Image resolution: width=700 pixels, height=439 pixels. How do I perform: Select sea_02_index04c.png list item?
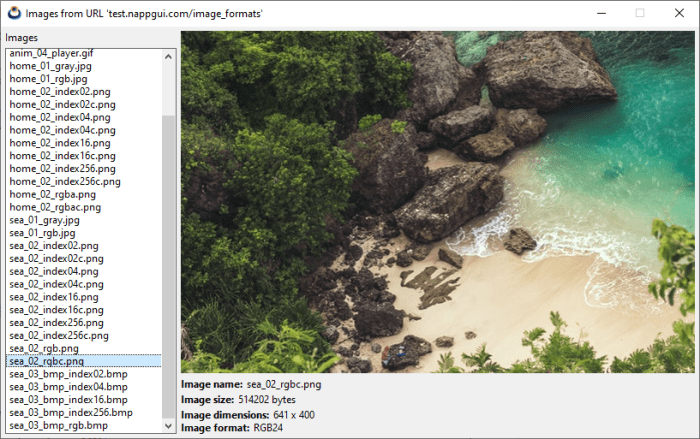click(57, 284)
